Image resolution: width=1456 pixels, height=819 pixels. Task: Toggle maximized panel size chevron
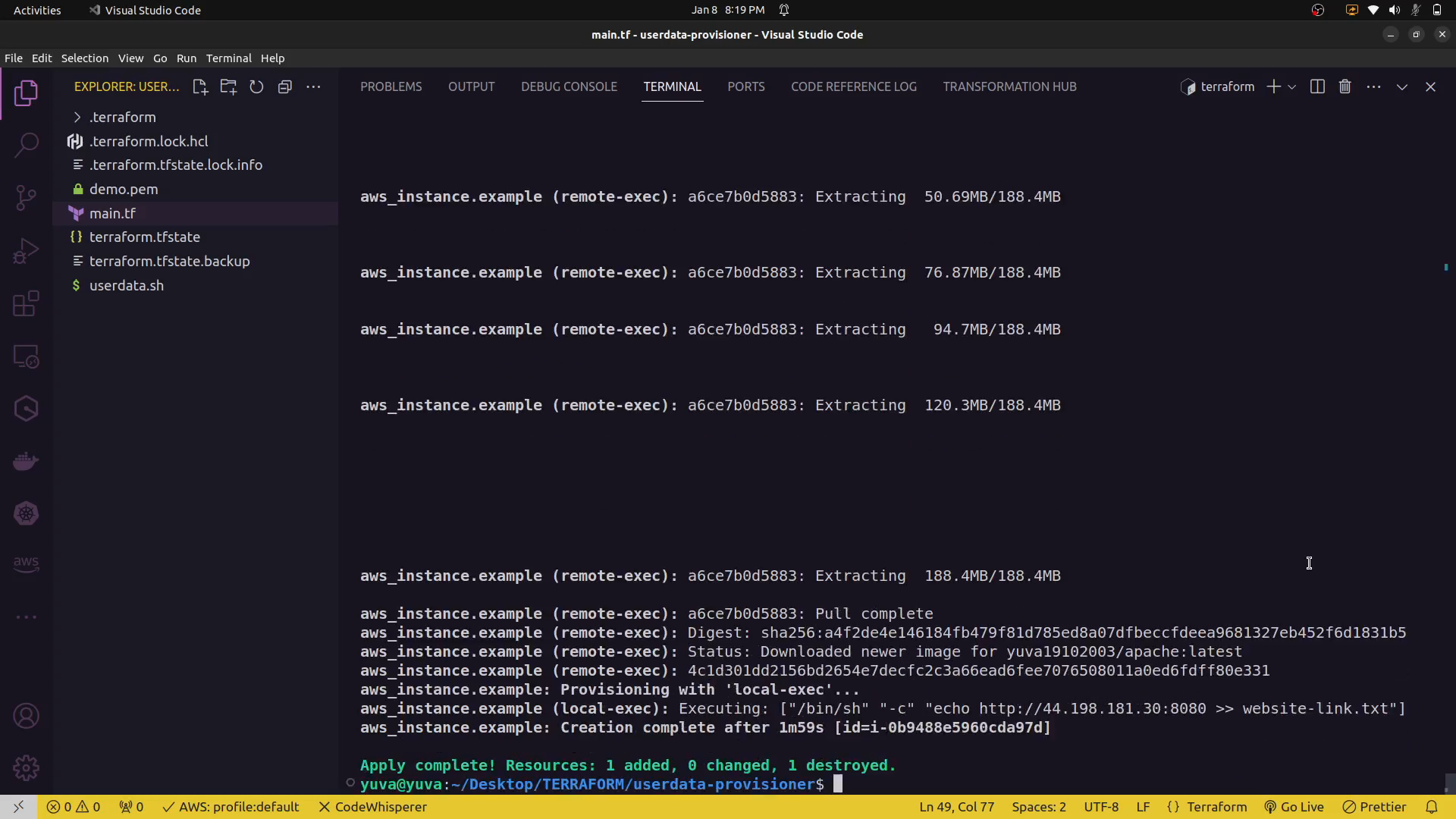[x=1401, y=87]
